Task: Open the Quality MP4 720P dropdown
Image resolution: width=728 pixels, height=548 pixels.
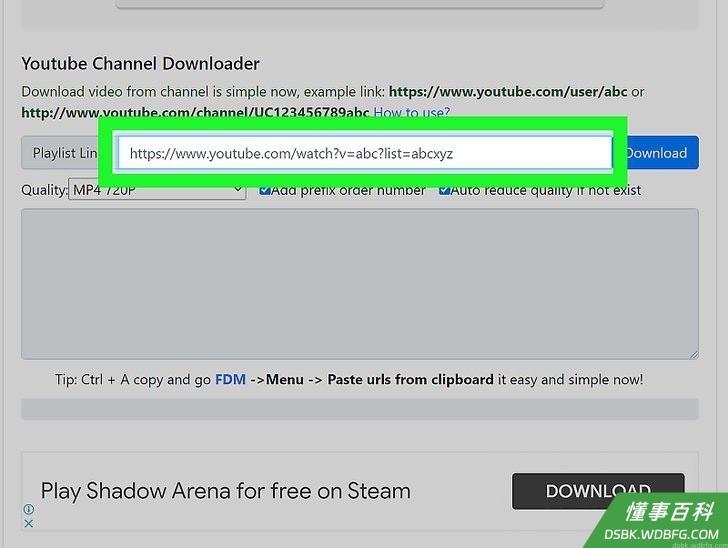Action: 157,189
